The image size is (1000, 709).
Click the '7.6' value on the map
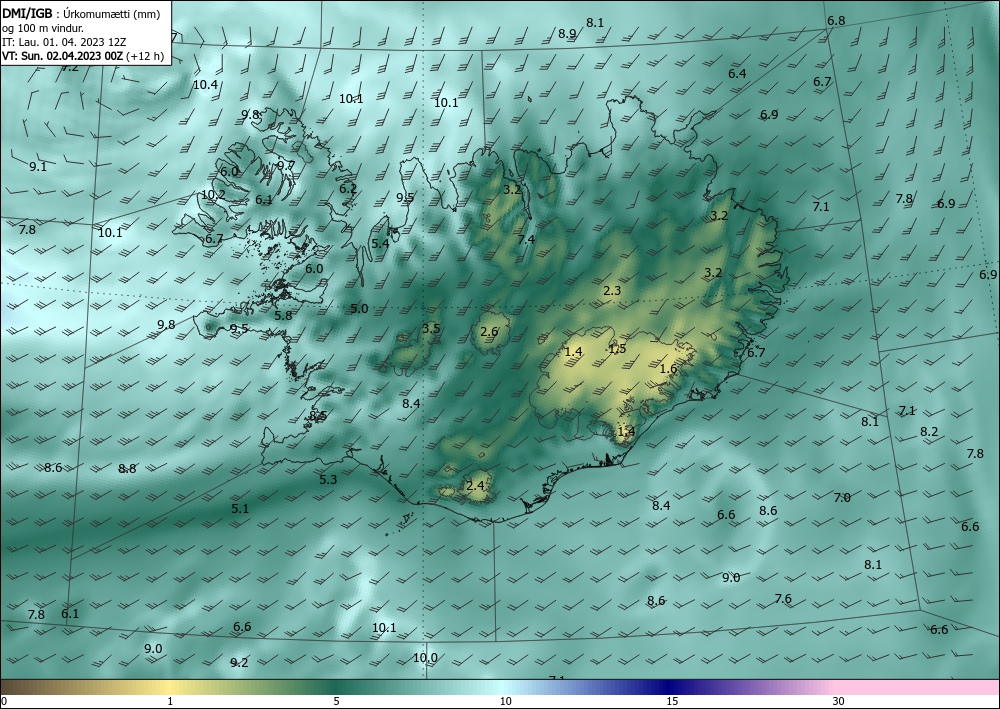click(783, 599)
